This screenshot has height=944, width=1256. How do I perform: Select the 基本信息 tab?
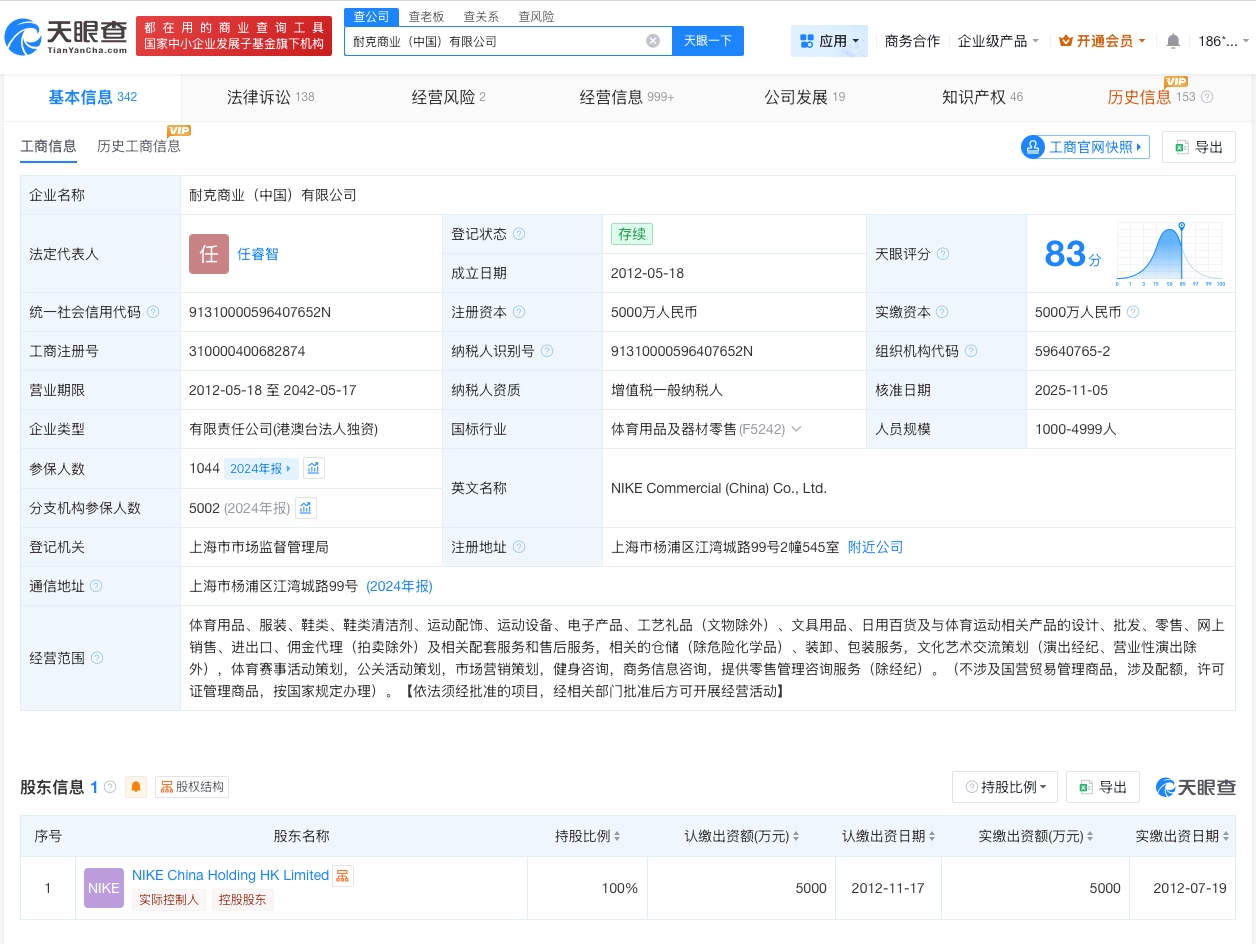coord(93,97)
